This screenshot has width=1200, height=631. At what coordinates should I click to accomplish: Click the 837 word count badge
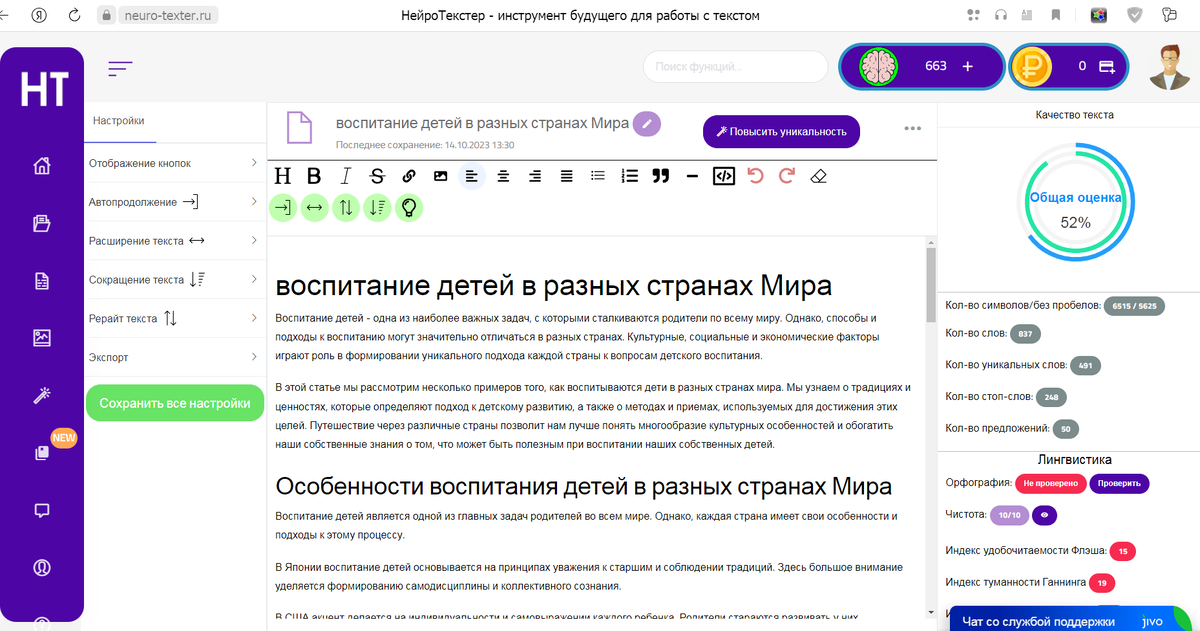[x=1026, y=333]
